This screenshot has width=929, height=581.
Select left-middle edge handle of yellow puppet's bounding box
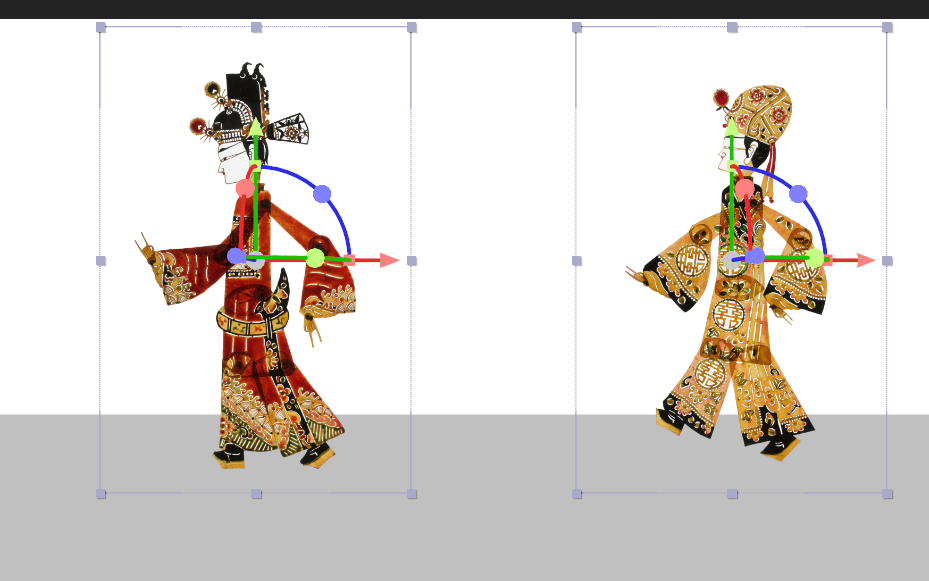577,261
